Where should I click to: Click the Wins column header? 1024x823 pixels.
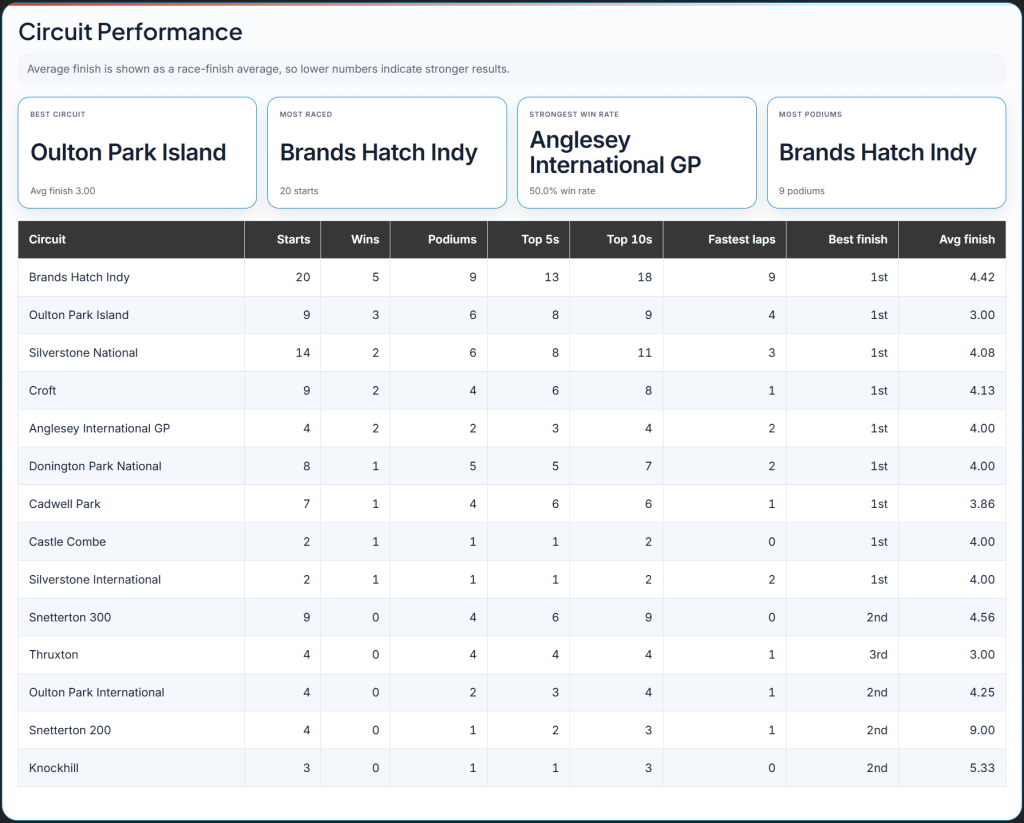(x=365, y=240)
